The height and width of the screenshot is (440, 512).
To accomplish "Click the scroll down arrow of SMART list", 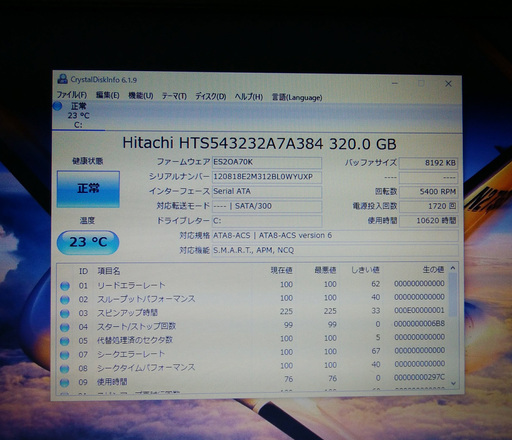I will pos(453,383).
